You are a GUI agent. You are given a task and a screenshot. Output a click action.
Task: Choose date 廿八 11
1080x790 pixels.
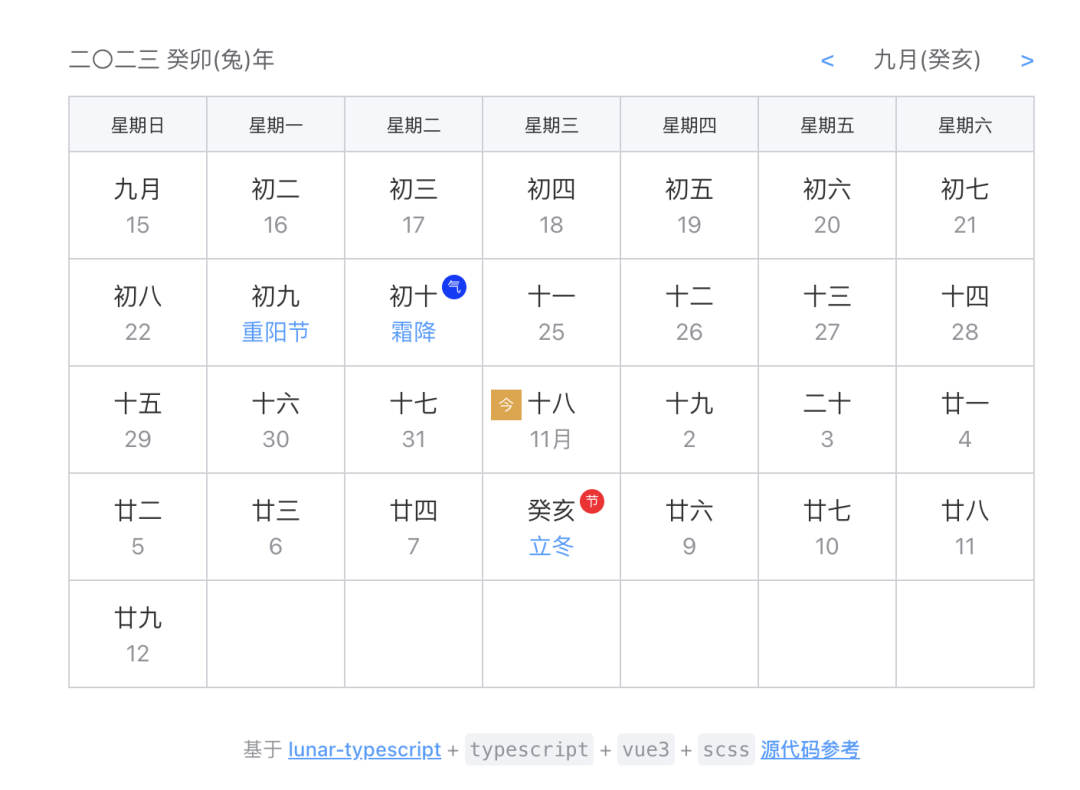point(965,527)
